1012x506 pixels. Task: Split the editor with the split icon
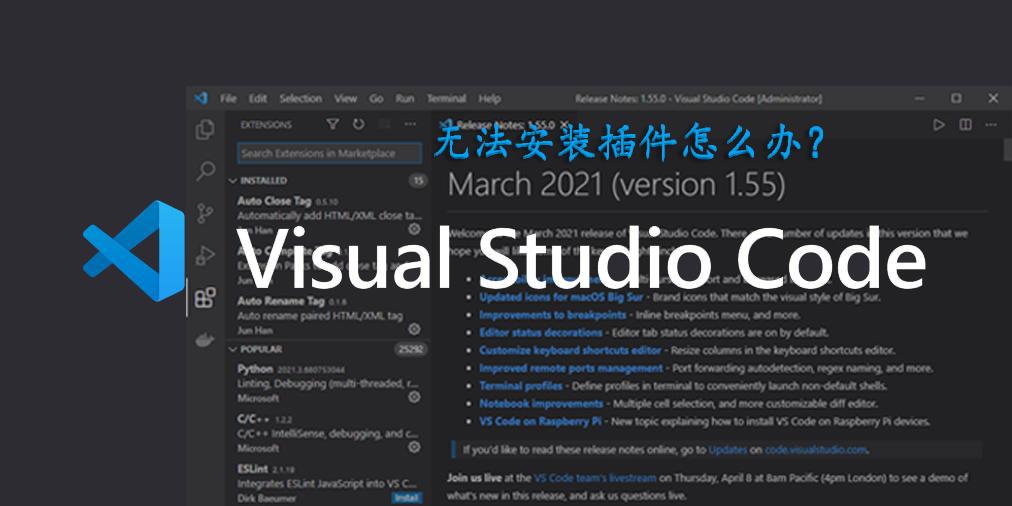[965, 125]
